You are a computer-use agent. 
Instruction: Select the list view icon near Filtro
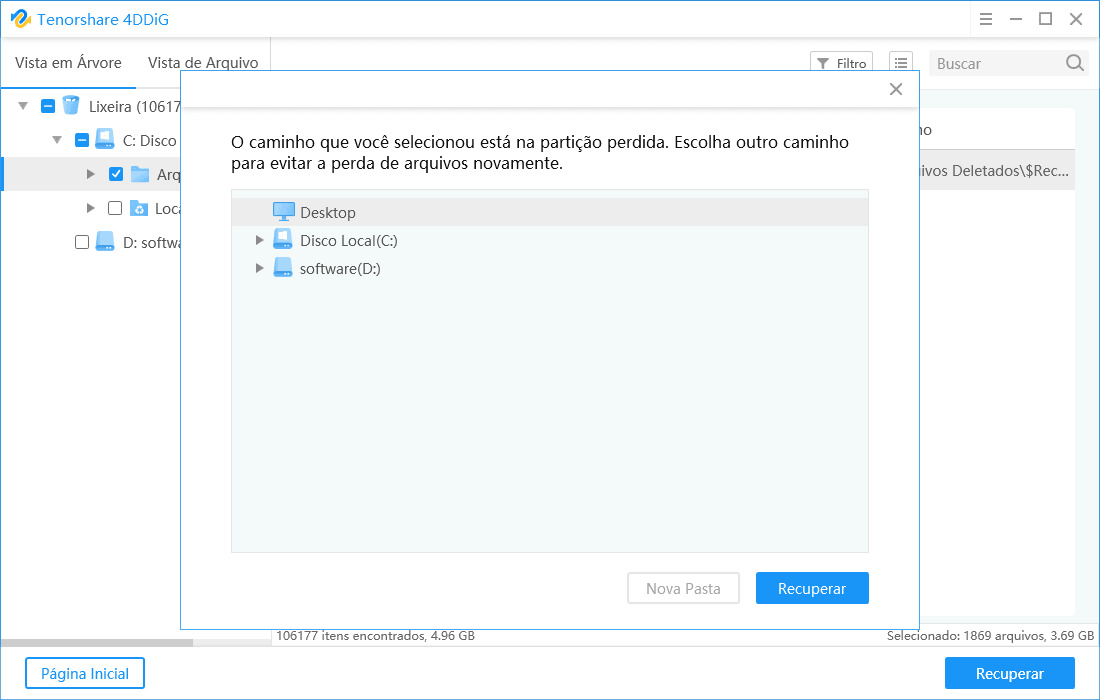click(x=901, y=61)
